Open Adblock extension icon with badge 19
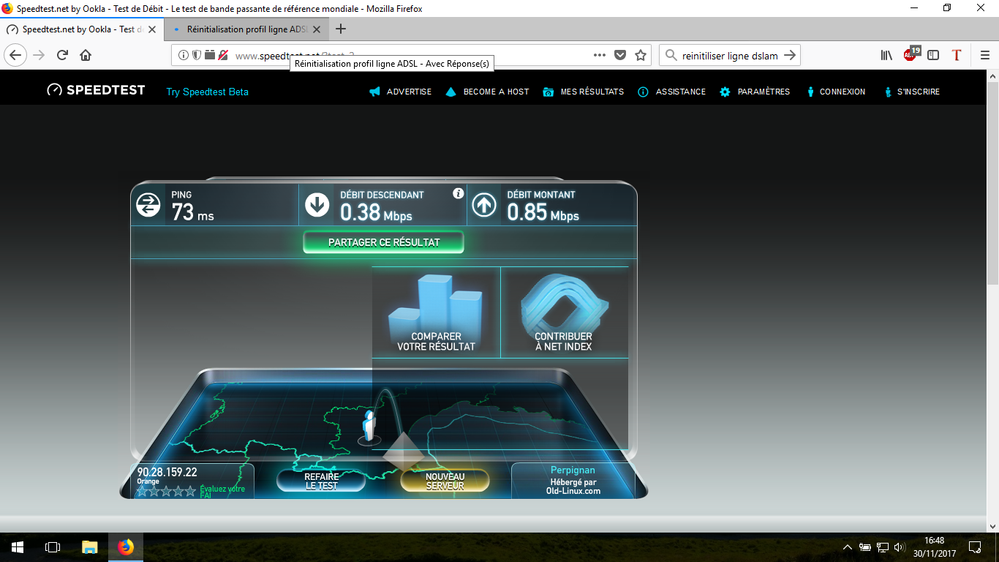Viewport: 999px width, 562px height. pyautogui.click(x=911, y=54)
